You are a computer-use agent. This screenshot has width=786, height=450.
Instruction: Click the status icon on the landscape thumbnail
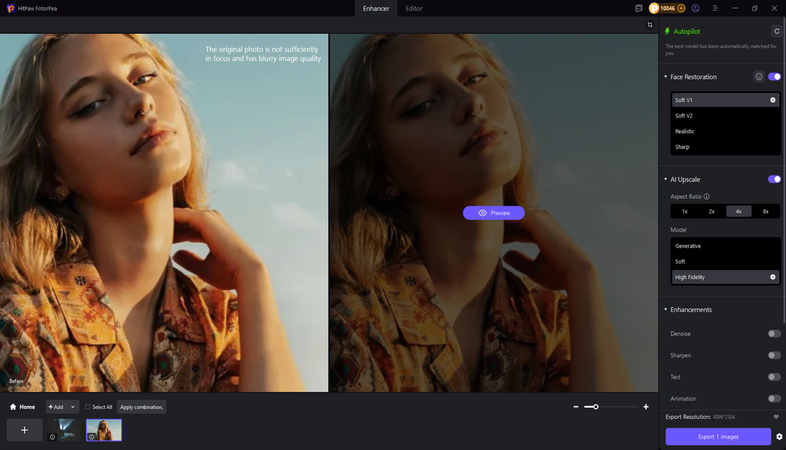point(52,437)
